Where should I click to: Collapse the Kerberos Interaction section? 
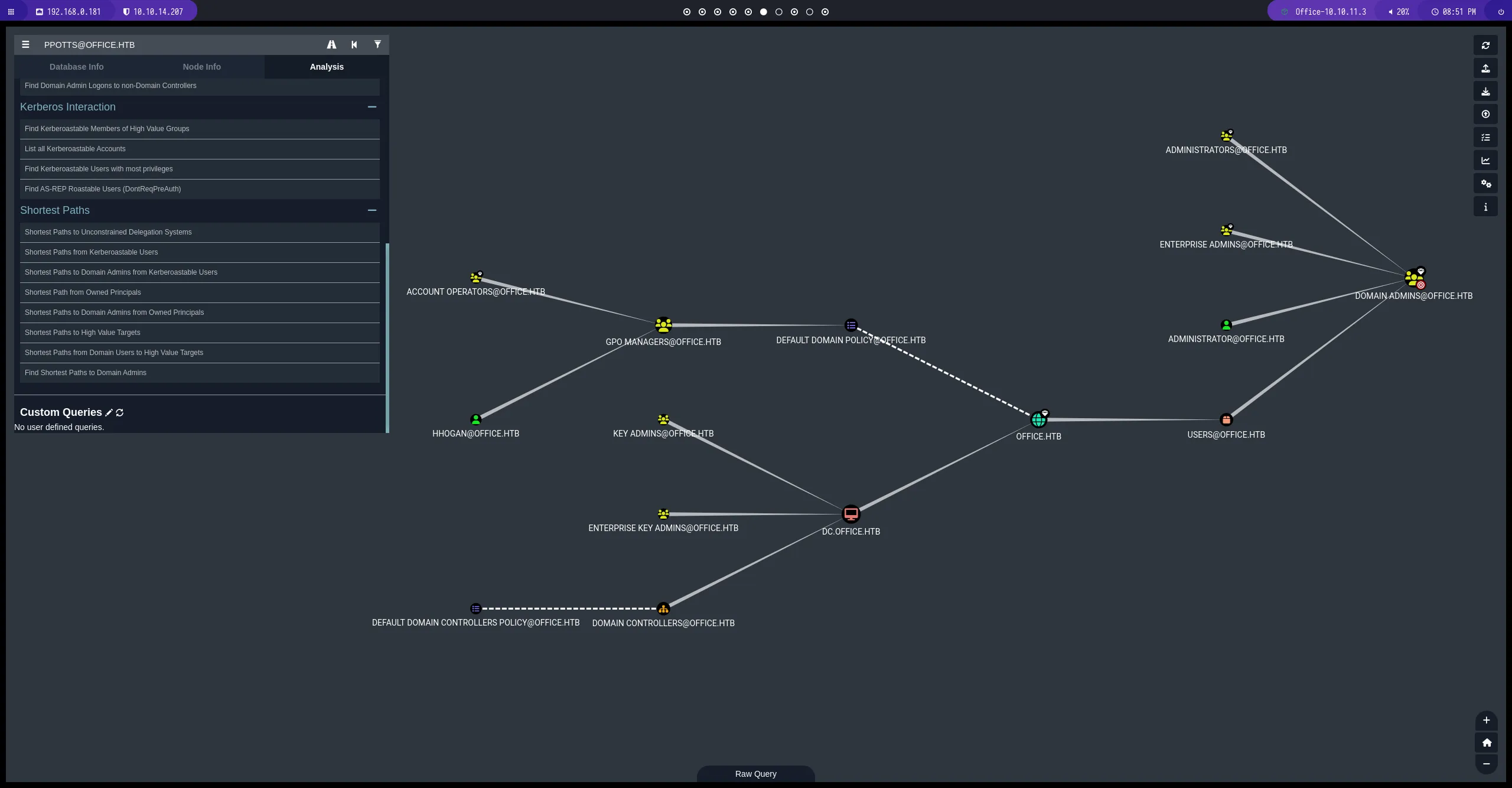tap(372, 107)
